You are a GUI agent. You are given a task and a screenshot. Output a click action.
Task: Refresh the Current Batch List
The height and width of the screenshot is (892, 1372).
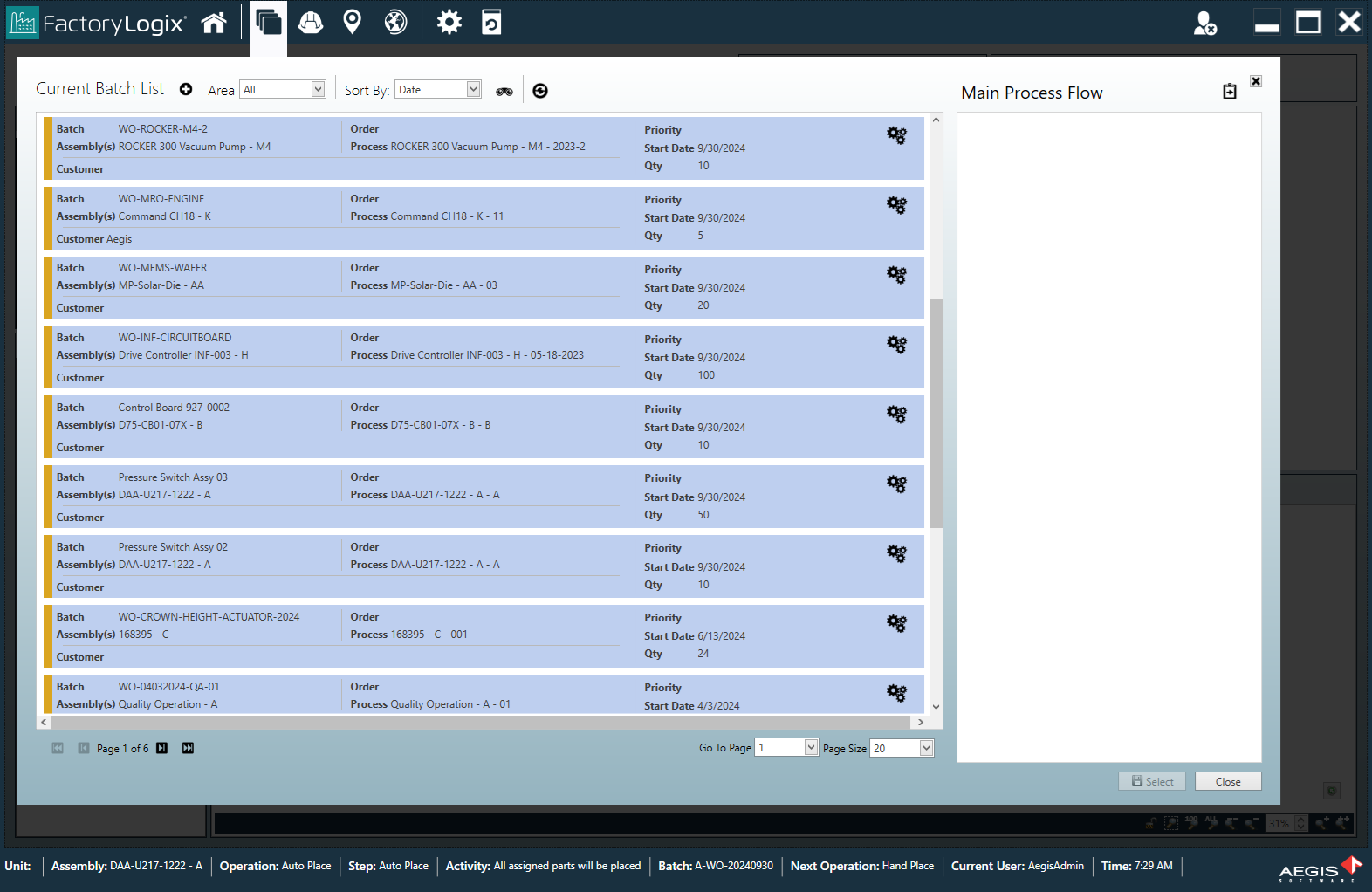[540, 91]
